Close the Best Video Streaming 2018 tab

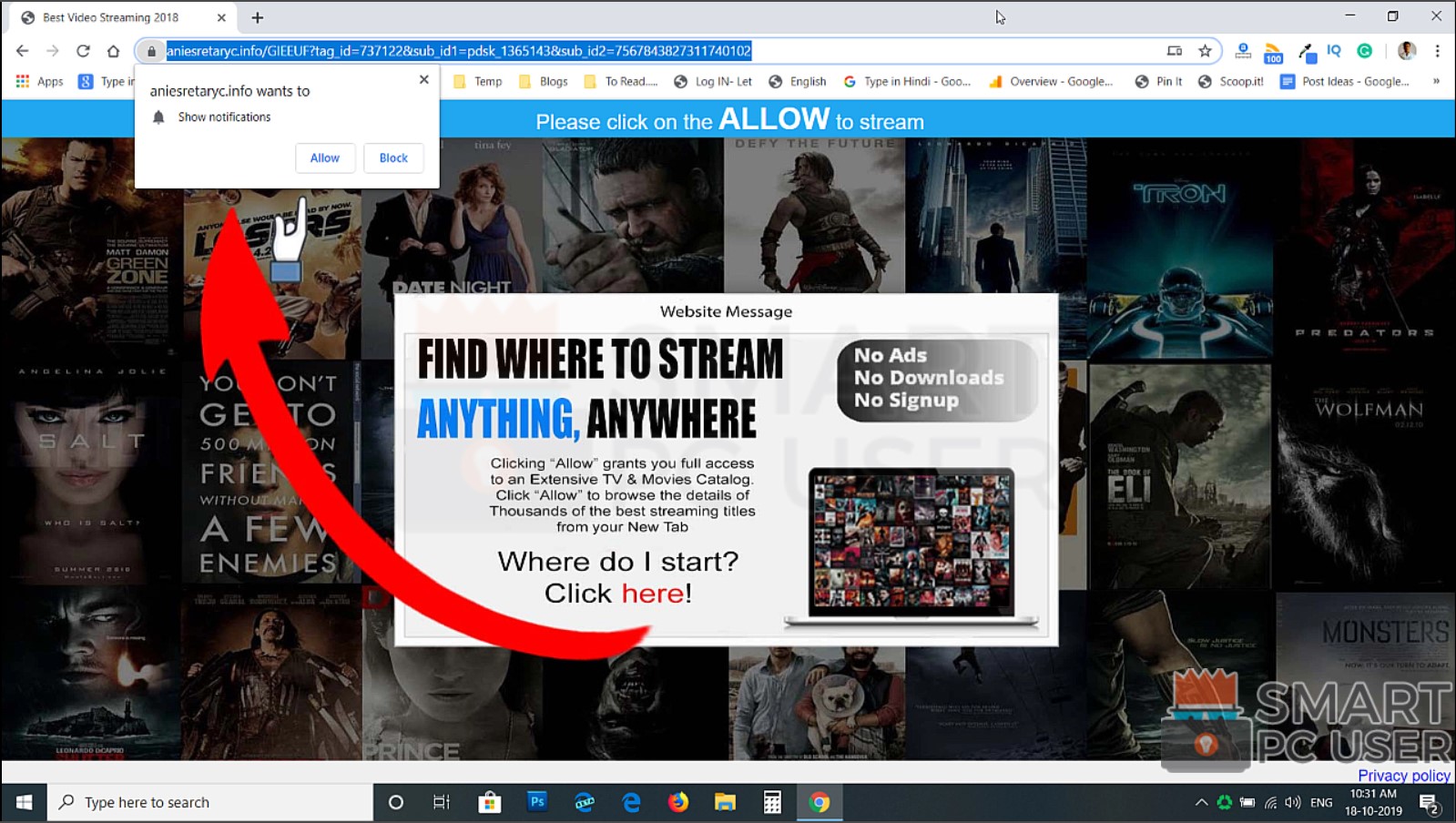[x=221, y=17]
